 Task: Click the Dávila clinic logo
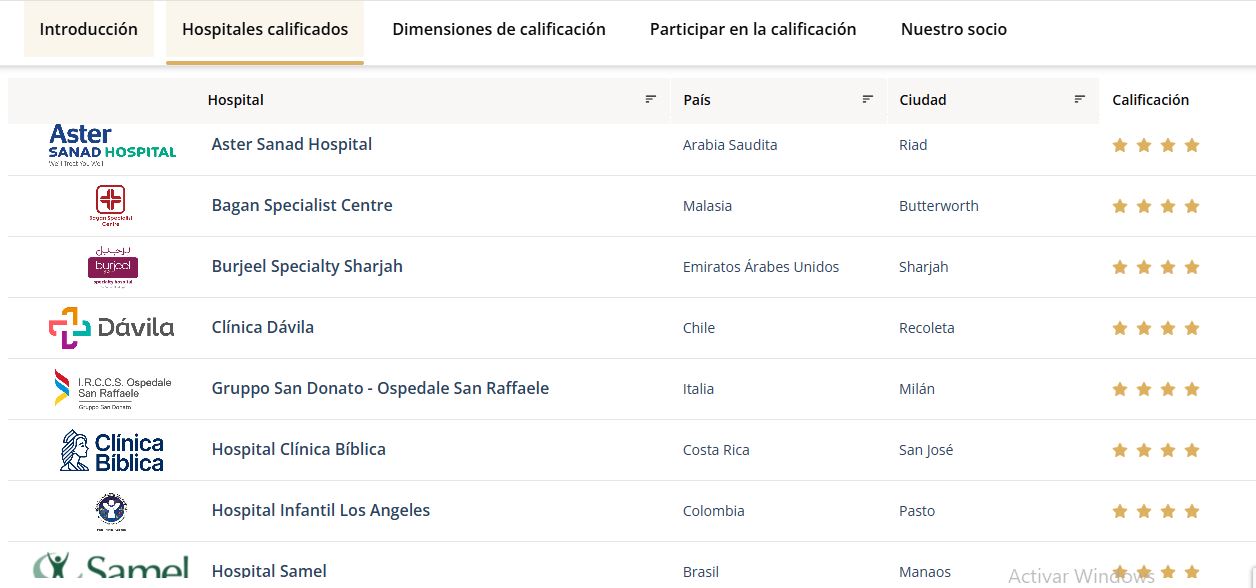coord(112,327)
